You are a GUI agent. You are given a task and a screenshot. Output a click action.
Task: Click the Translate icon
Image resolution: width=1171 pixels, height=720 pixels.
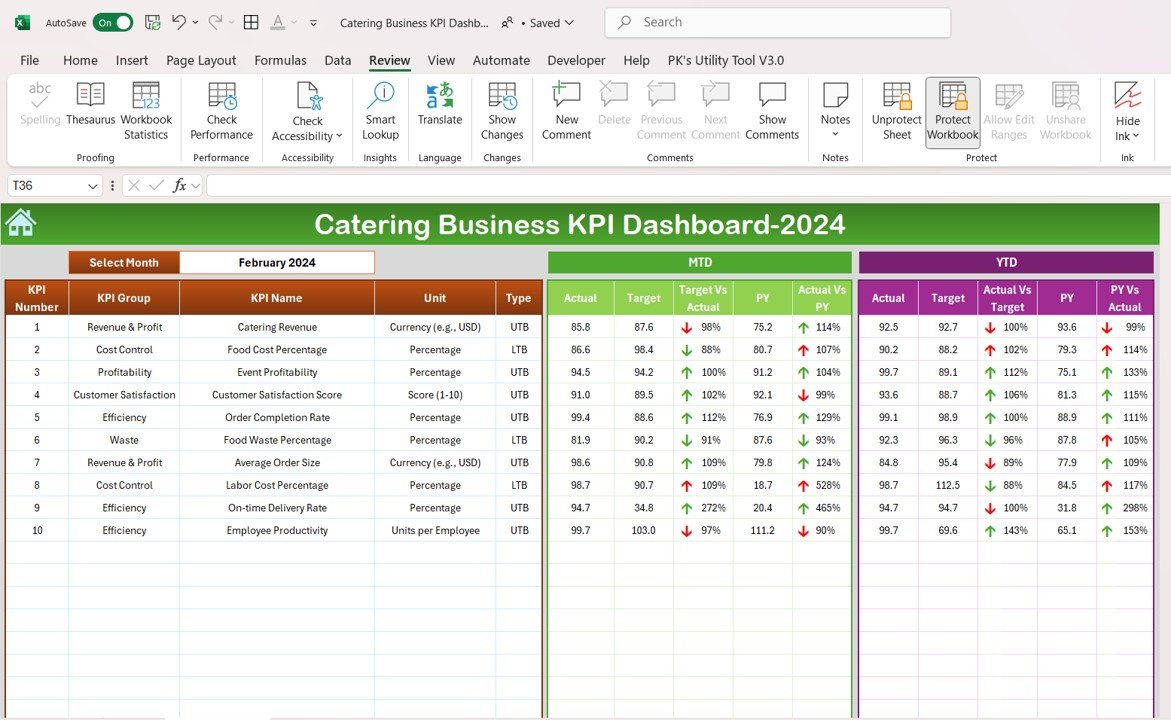[440, 104]
